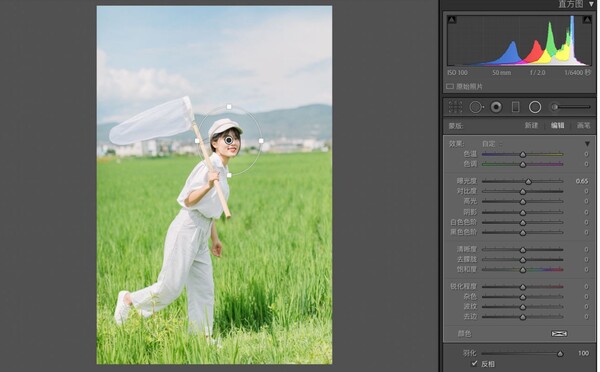The height and width of the screenshot is (372, 600).
Task: Switch mask mode to 编辑
Action: click(557, 126)
